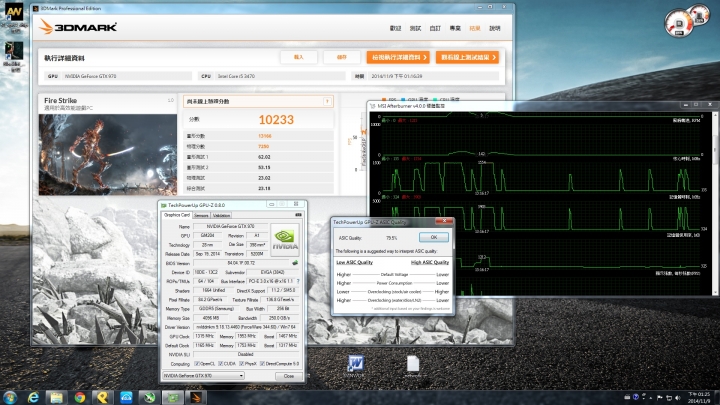
Task: Open File Explorer from the taskbar
Action: coord(56,397)
